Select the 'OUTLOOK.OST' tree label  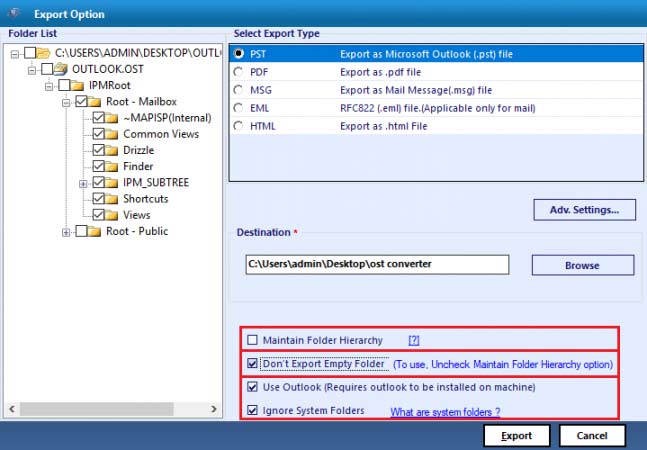[108, 69]
